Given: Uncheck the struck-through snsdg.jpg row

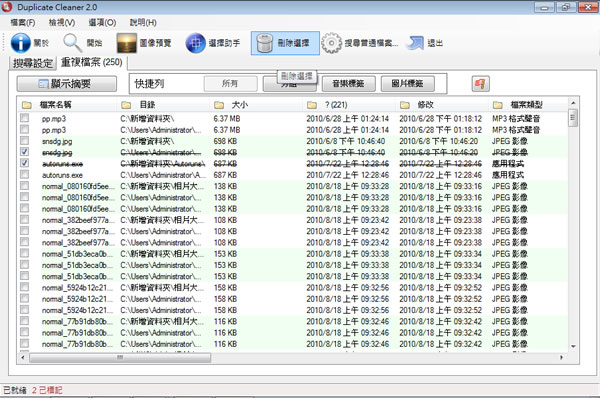Looking at the screenshot, I should pyautogui.click(x=24, y=152).
